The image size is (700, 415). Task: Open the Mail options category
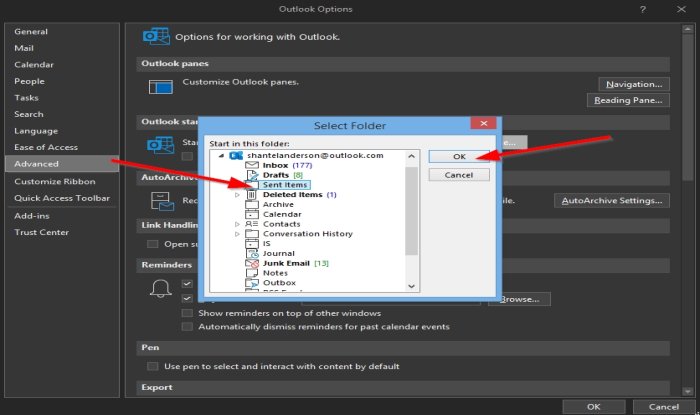tap(24, 48)
